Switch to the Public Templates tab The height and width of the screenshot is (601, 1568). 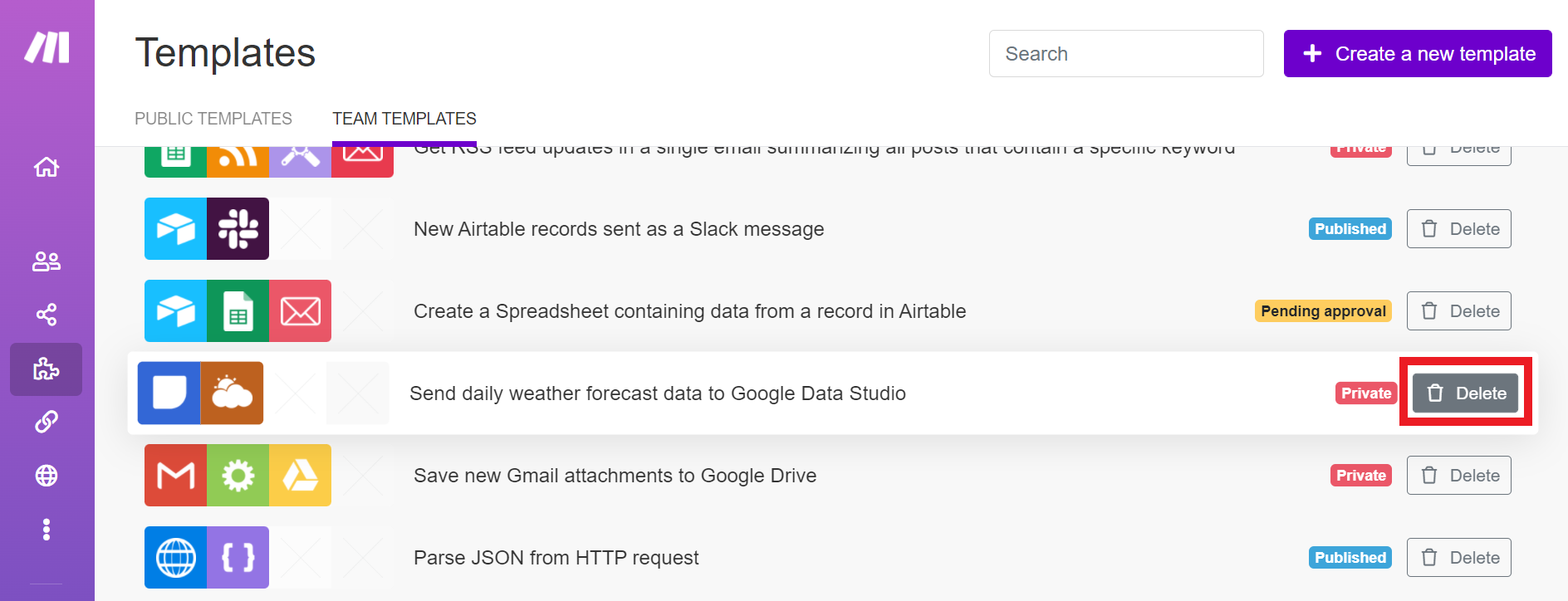(213, 119)
